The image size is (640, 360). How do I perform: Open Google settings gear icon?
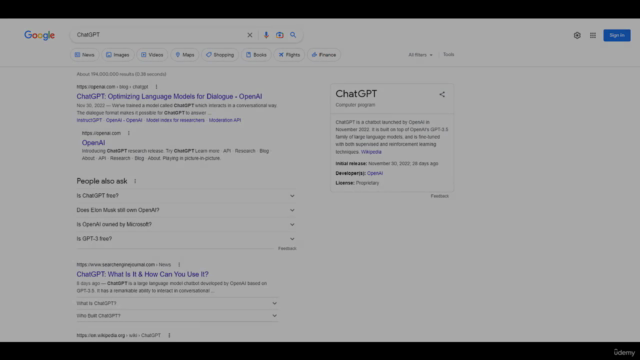point(577,36)
